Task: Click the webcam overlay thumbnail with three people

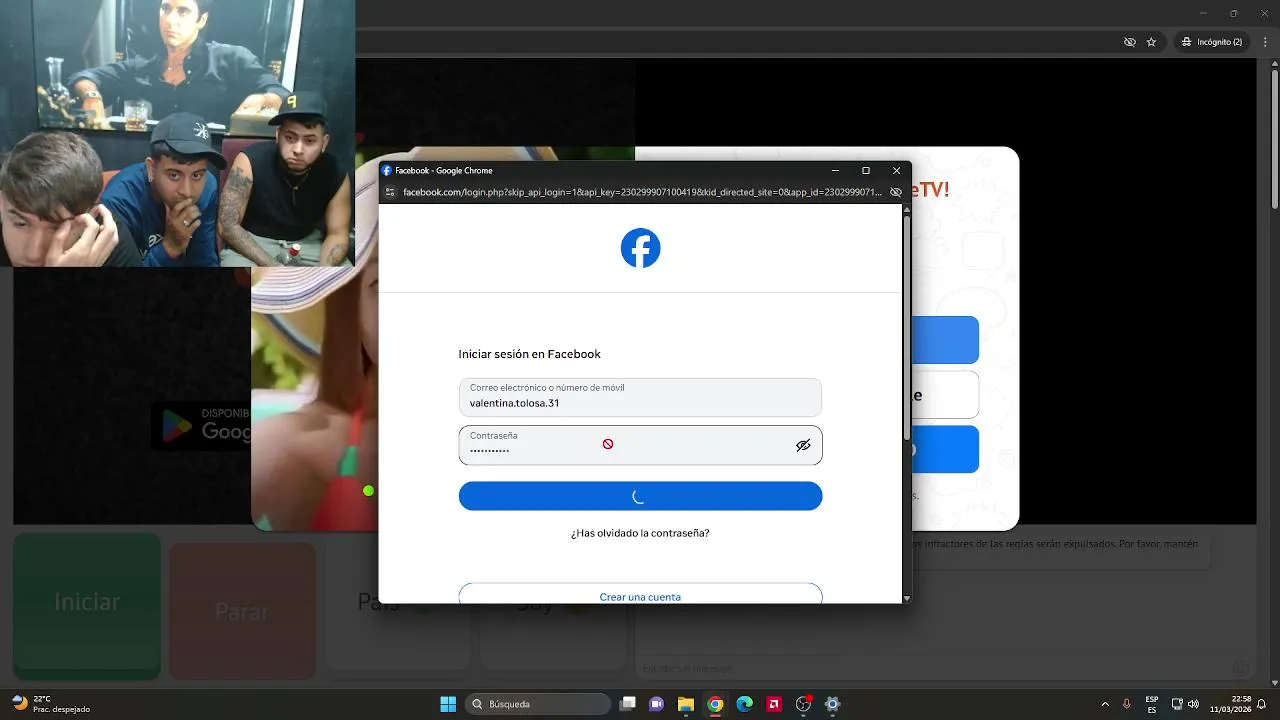Action: click(177, 133)
